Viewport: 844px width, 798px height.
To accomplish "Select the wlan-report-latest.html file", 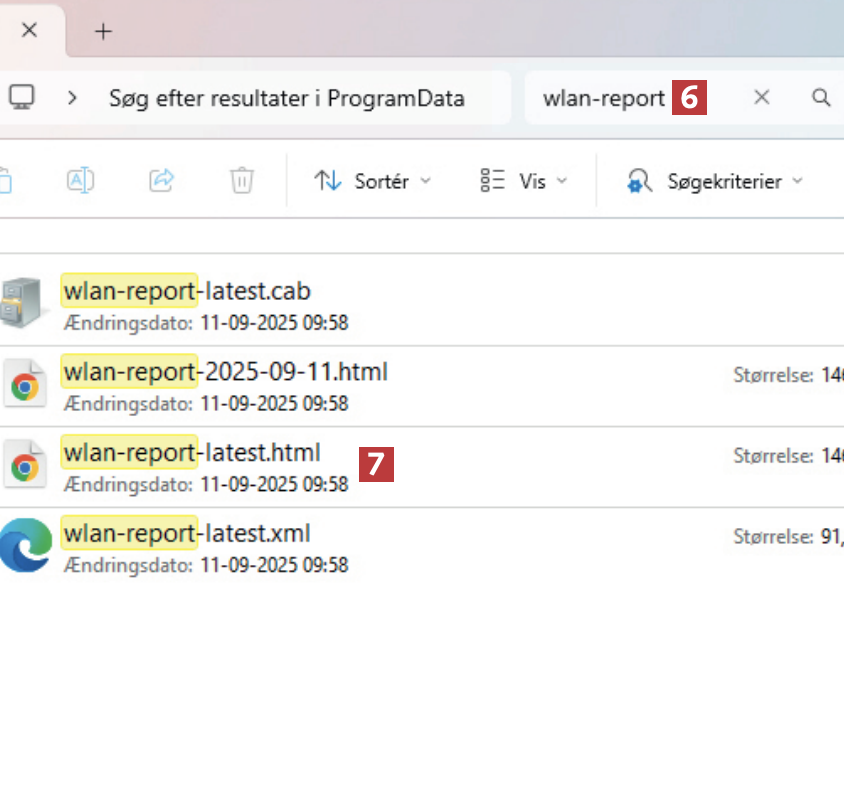I will [x=191, y=453].
